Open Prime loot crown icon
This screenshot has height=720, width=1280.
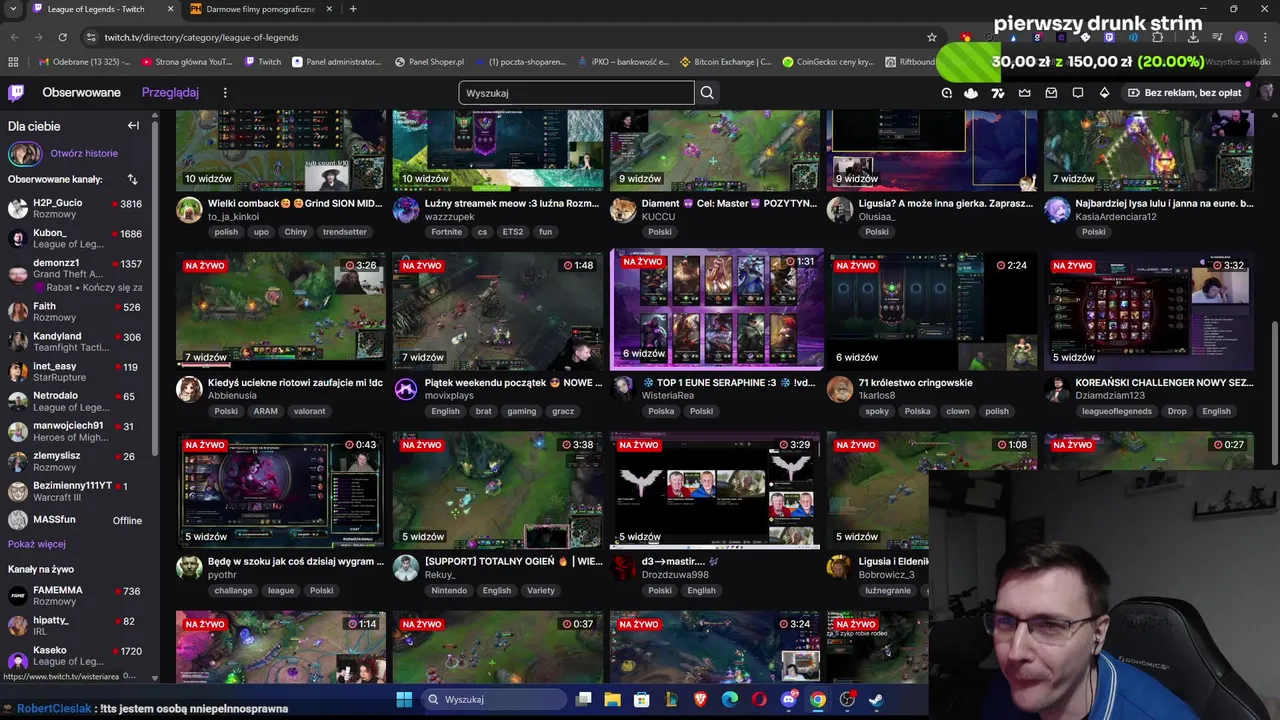tap(1024, 93)
